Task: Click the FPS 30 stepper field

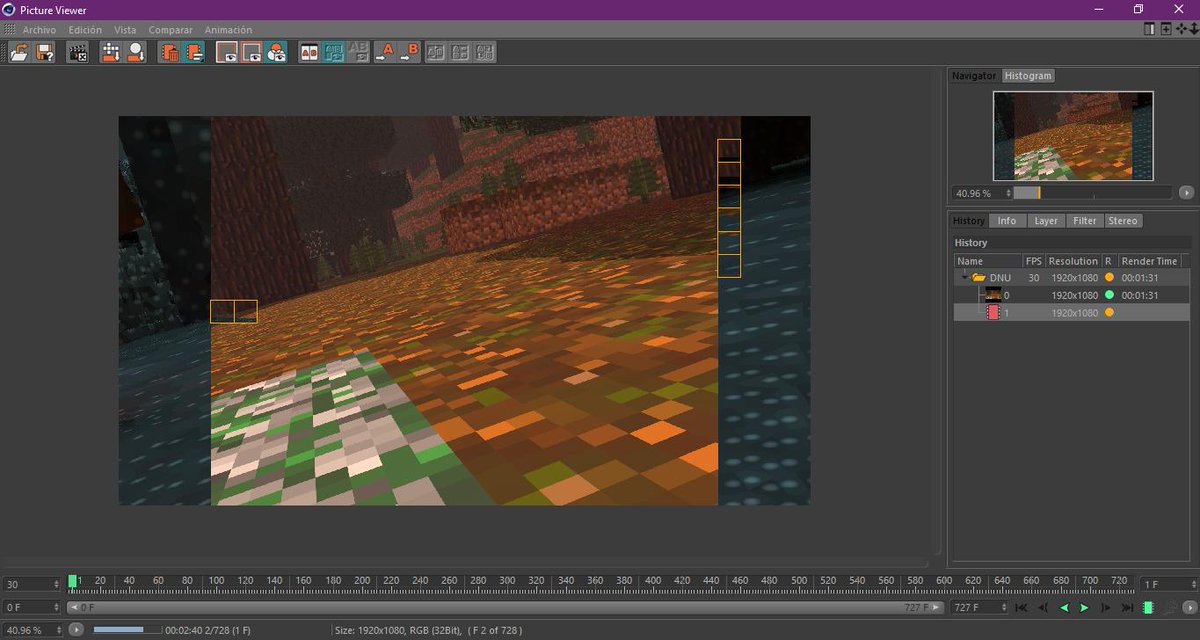Action: pos(31,584)
